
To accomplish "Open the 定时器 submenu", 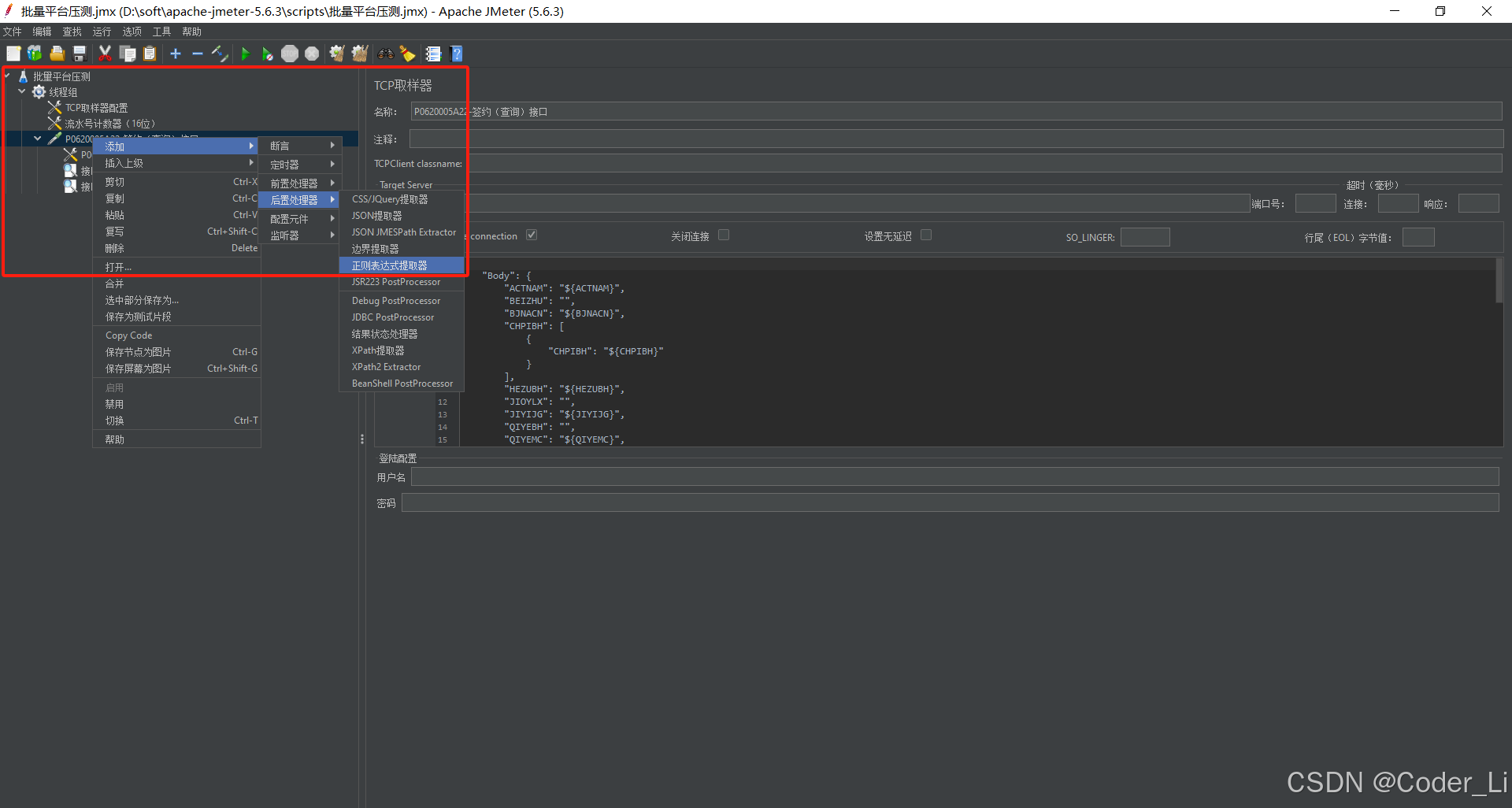I will click(x=300, y=165).
